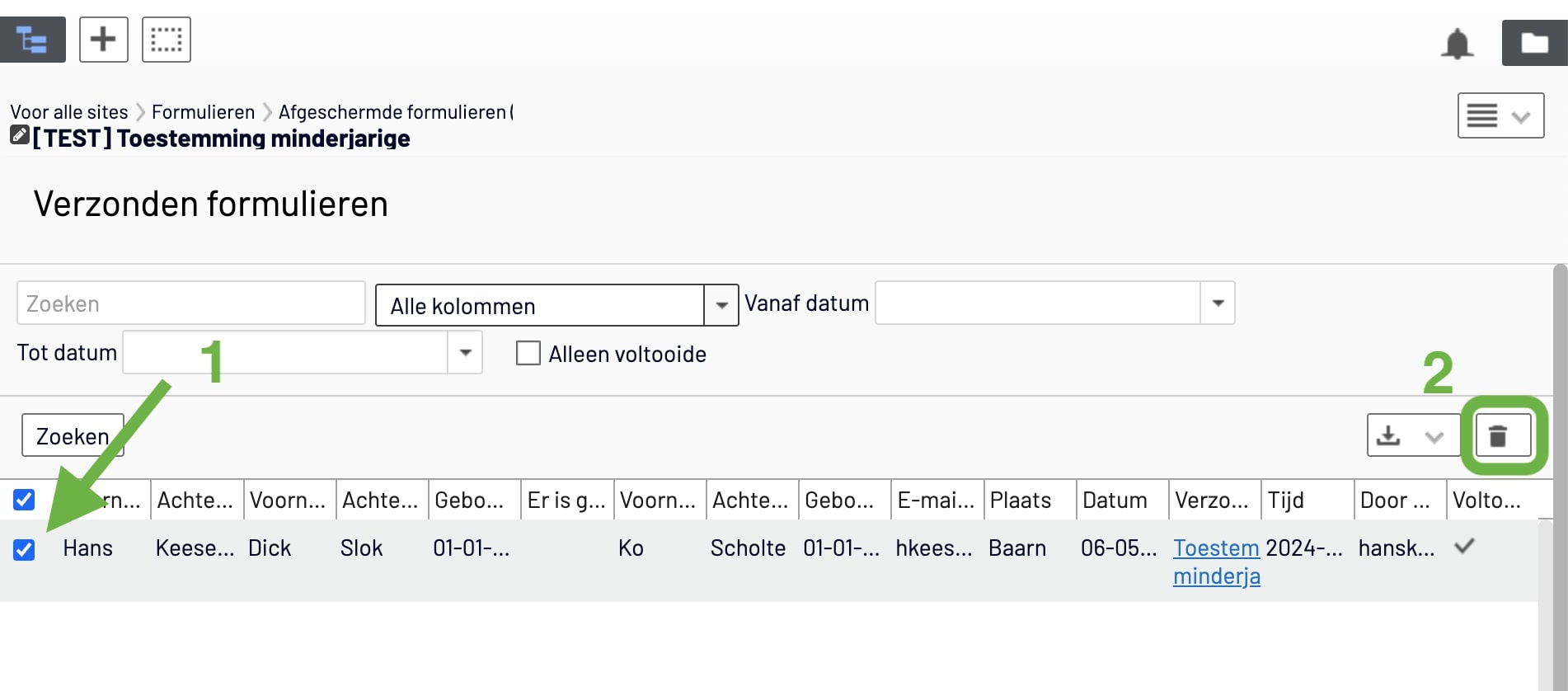Viewport: 1568px width, 691px height.
Task: Go to Formulieren in the breadcrumb
Action: 204,112
